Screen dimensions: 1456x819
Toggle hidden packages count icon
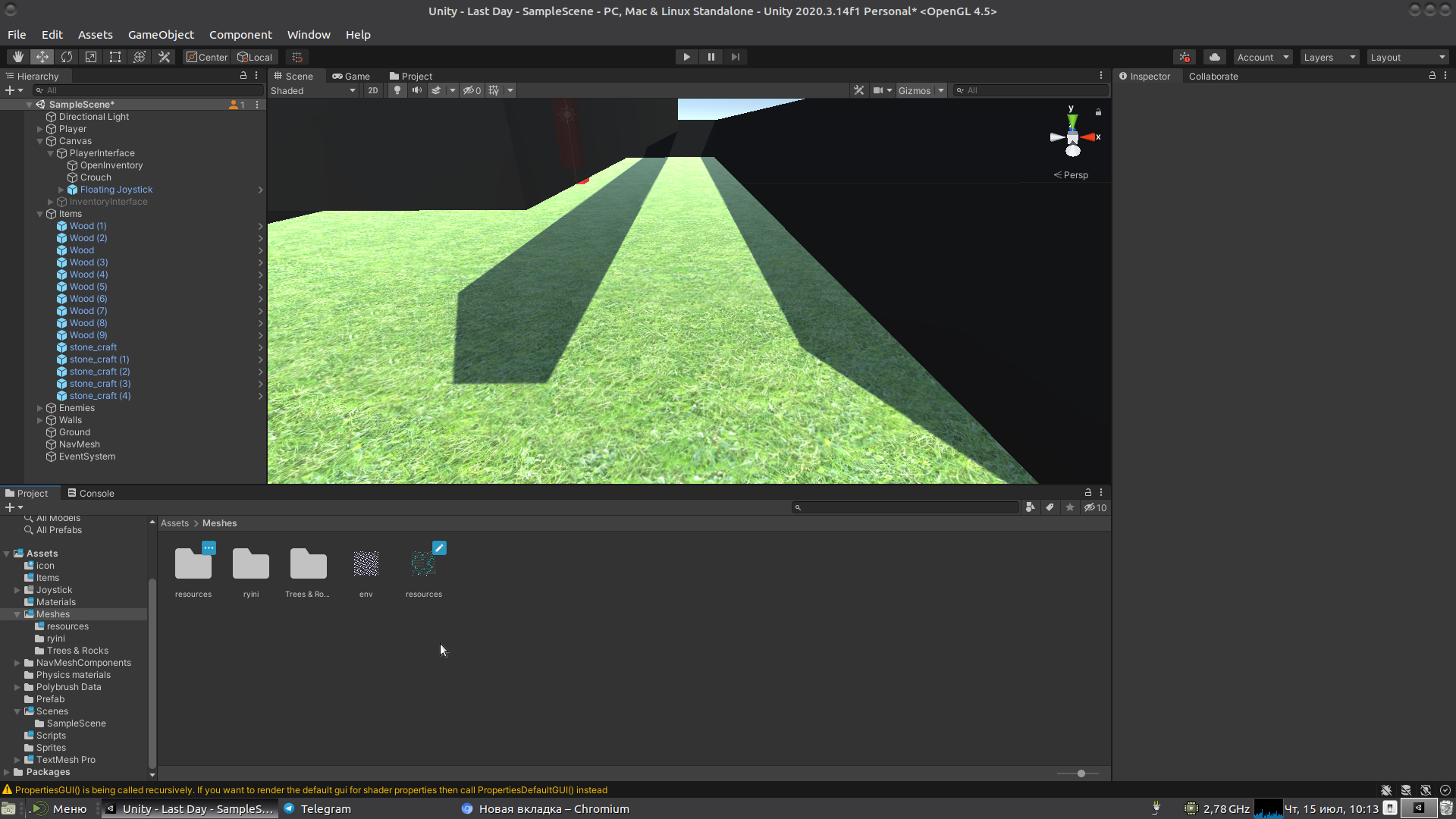point(1095,507)
